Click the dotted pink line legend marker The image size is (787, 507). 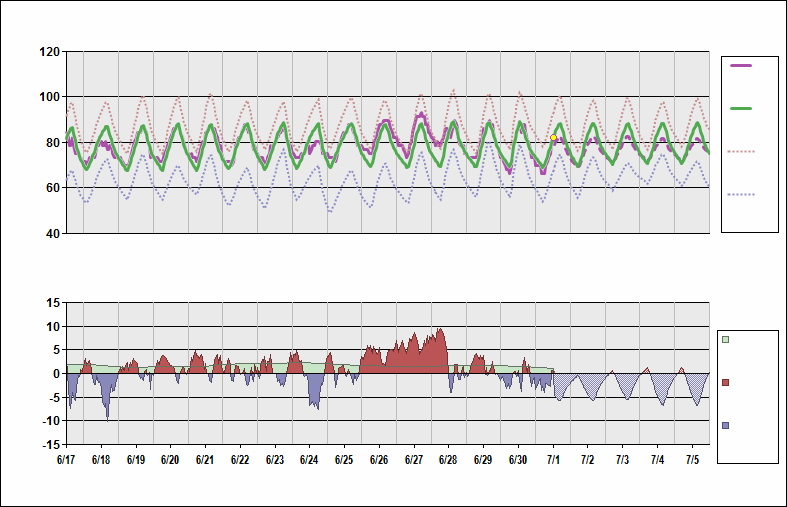point(741,151)
